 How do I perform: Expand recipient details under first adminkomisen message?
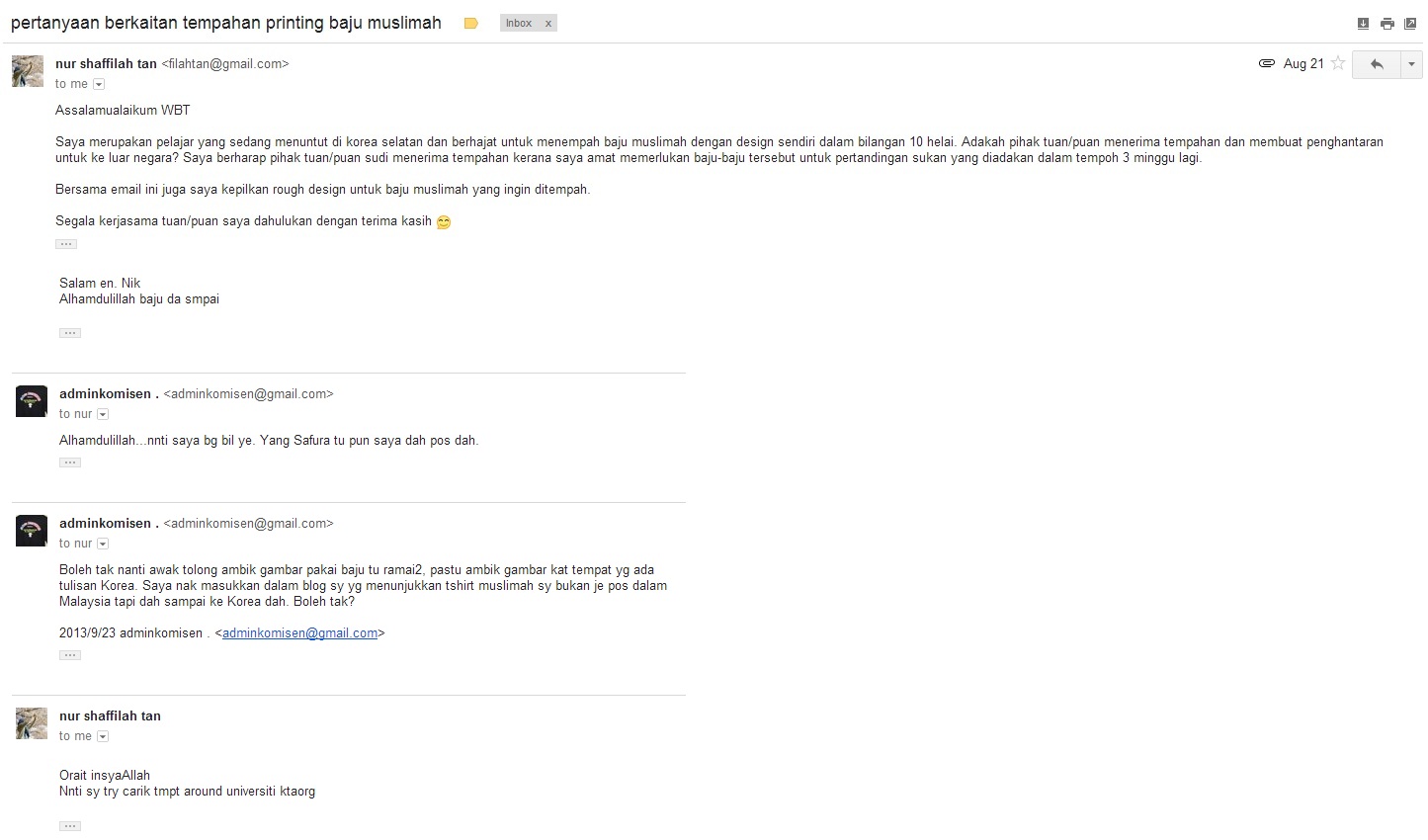click(103, 415)
